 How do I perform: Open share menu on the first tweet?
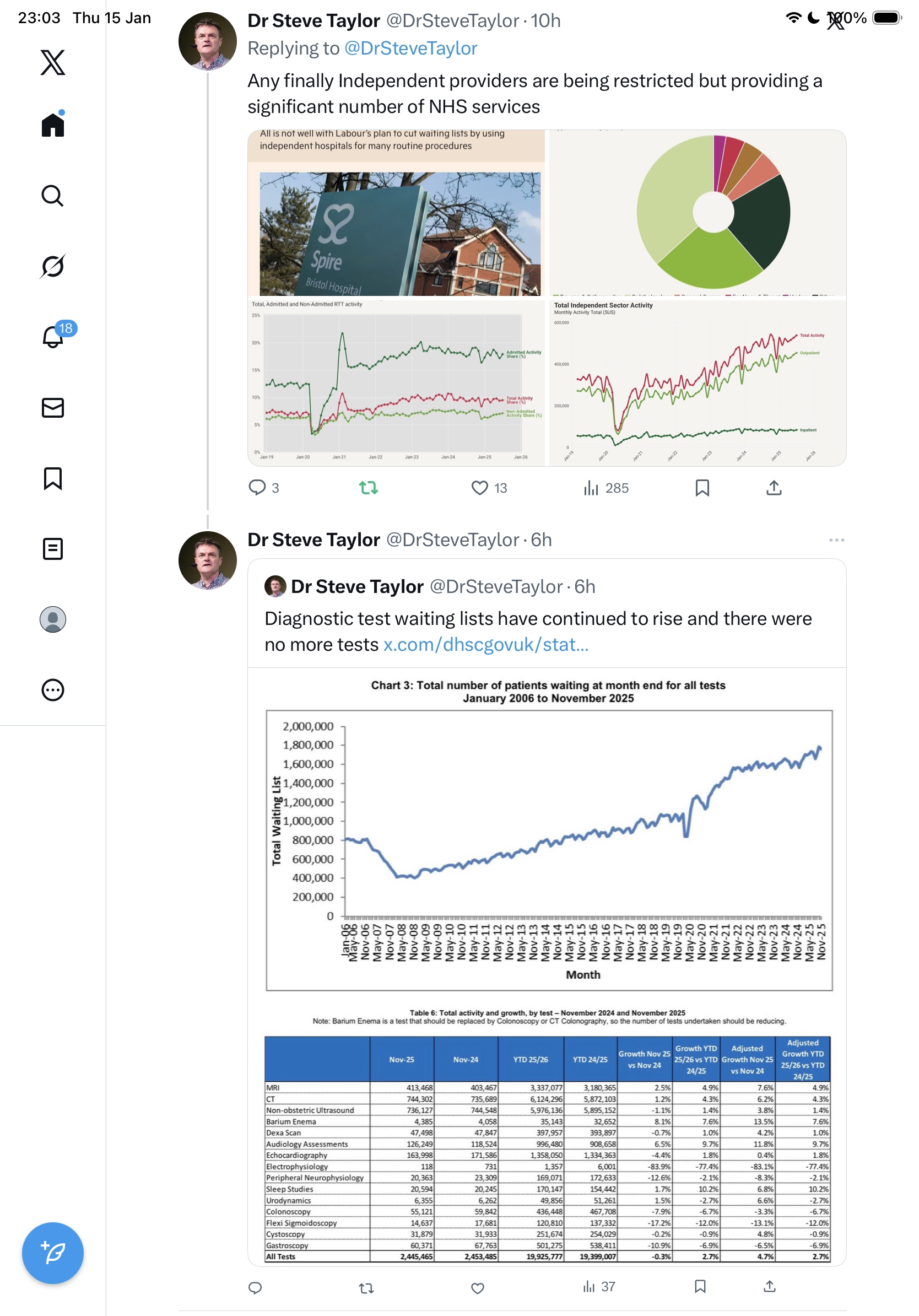click(x=774, y=488)
